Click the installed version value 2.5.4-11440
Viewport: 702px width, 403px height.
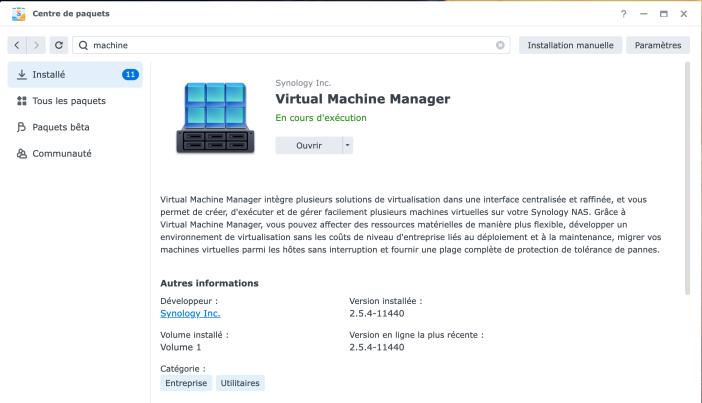pyautogui.click(x=377, y=313)
